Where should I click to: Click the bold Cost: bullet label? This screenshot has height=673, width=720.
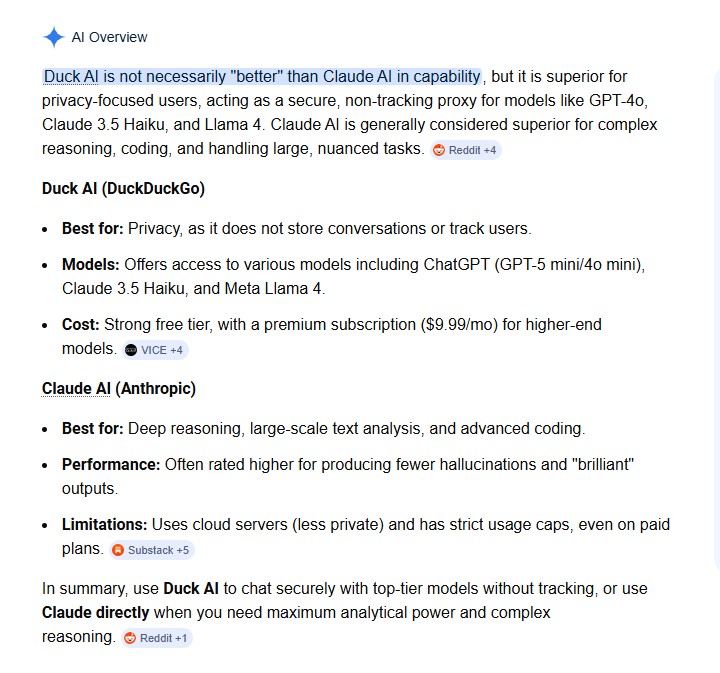82,324
